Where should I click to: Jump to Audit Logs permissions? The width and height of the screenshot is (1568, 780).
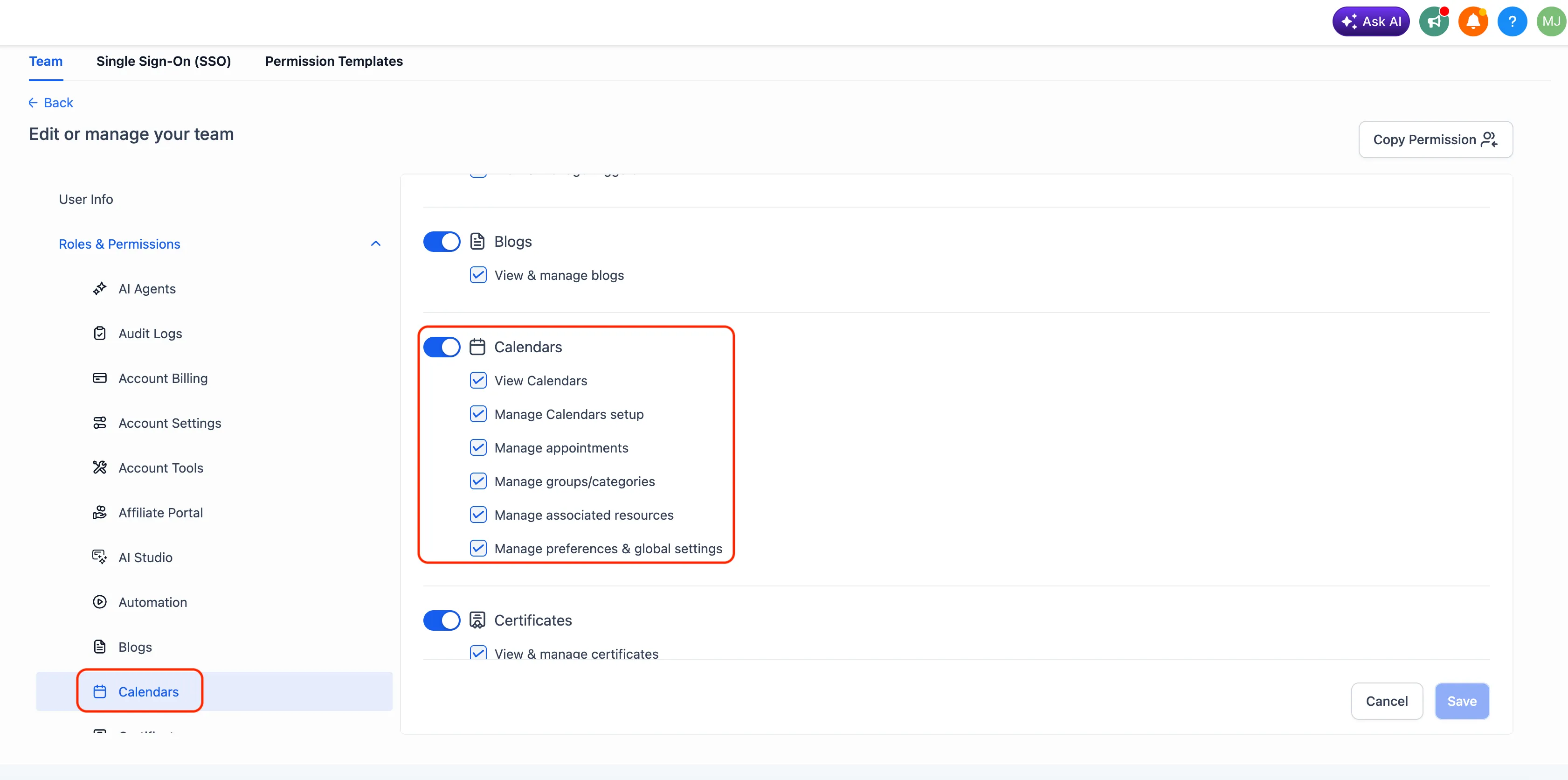click(150, 333)
